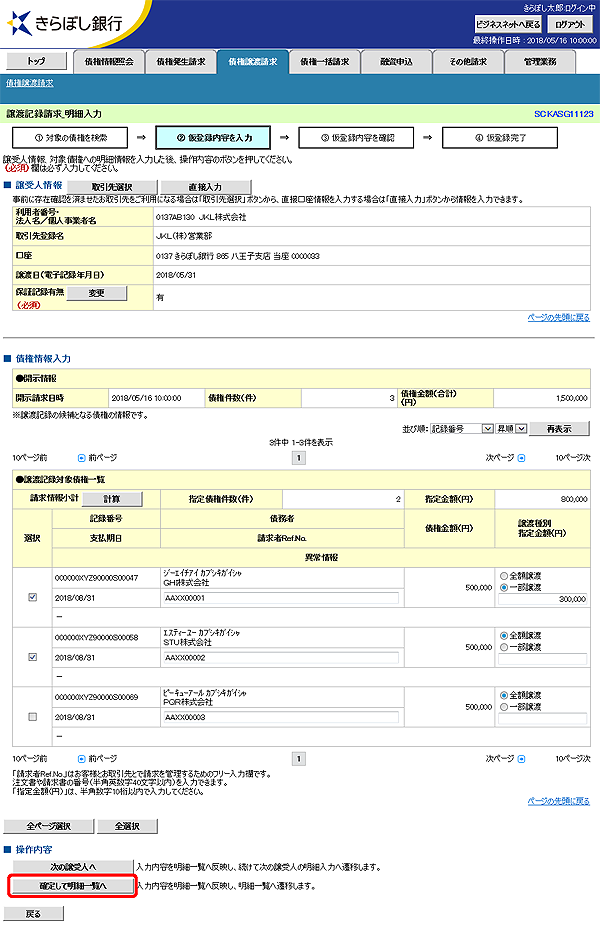Click the screen ID SCKASG11123

(563, 114)
